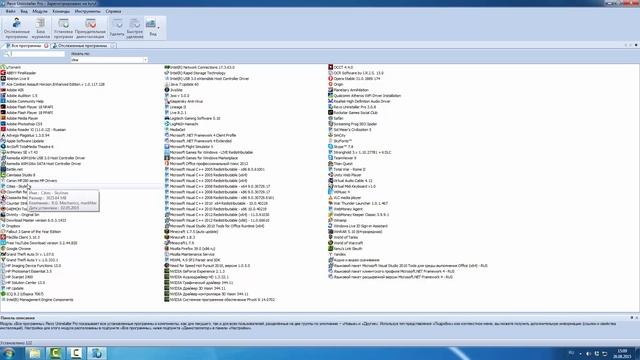The height and width of the screenshot is (360, 640).
Task: Select Microsoft Games for Windows Marketplace
Action: (x=201, y=158)
